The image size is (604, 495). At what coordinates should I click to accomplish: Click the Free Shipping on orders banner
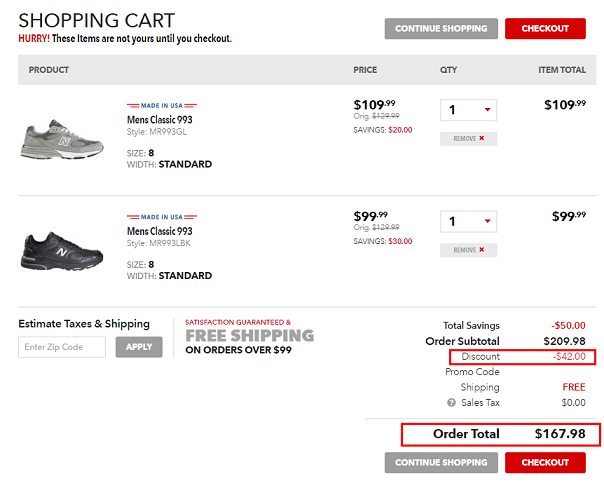[x=249, y=337]
